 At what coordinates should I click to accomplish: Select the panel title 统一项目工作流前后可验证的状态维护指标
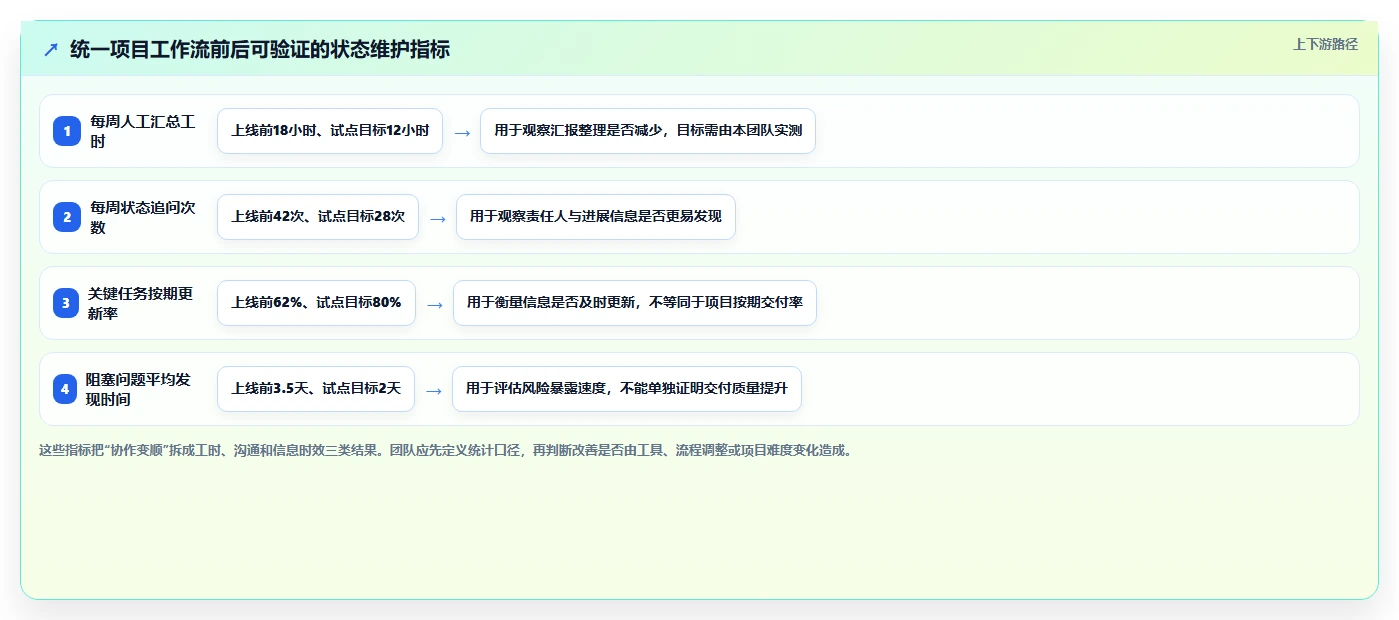[x=260, y=49]
